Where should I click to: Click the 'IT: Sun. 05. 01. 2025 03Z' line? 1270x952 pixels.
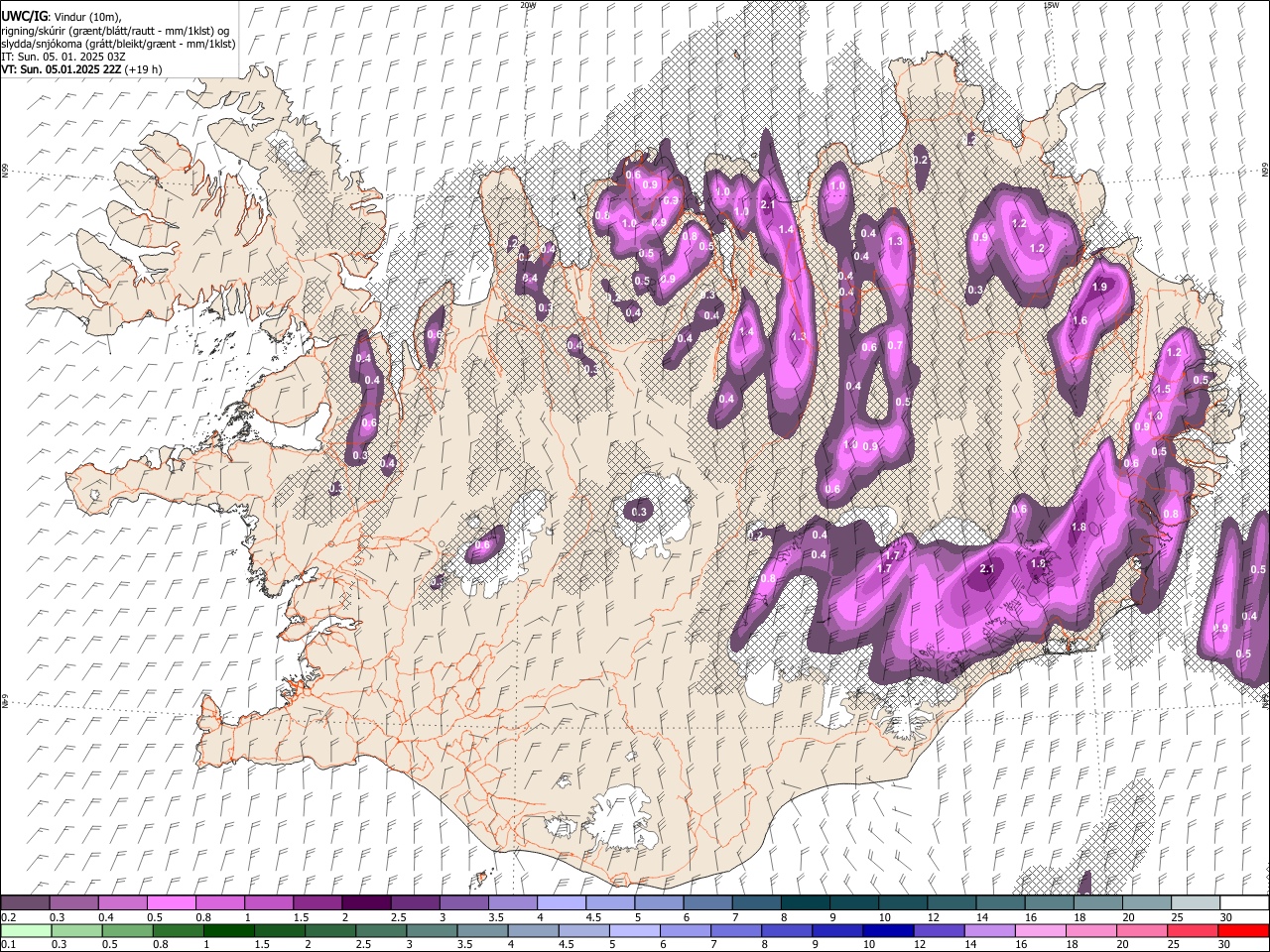pos(63,57)
